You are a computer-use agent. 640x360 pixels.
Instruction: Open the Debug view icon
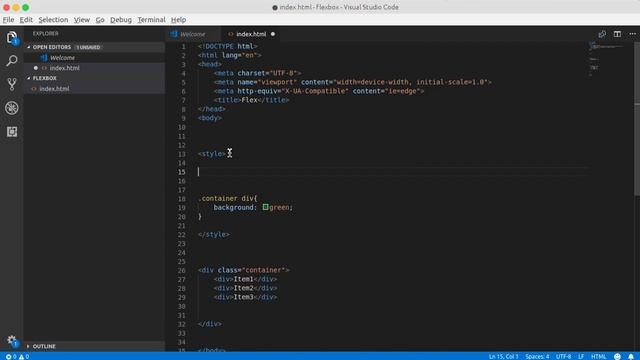(x=12, y=108)
